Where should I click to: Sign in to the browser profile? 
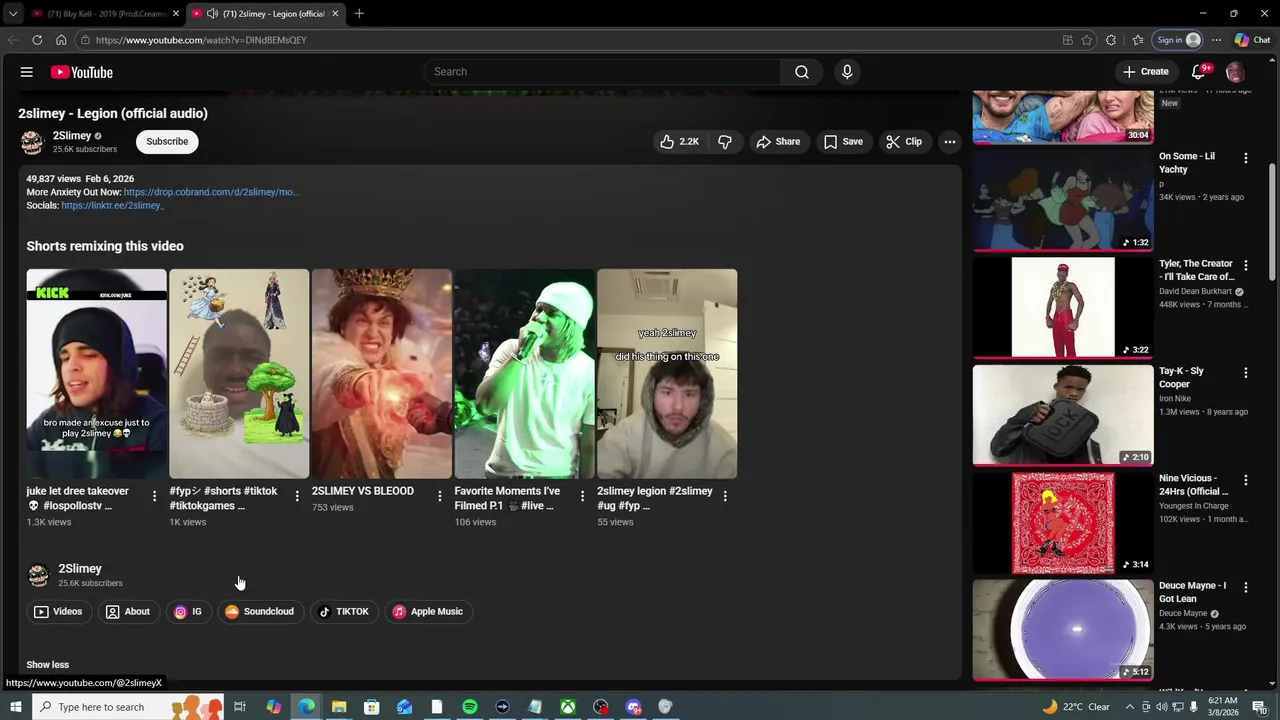click(1178, 40)
